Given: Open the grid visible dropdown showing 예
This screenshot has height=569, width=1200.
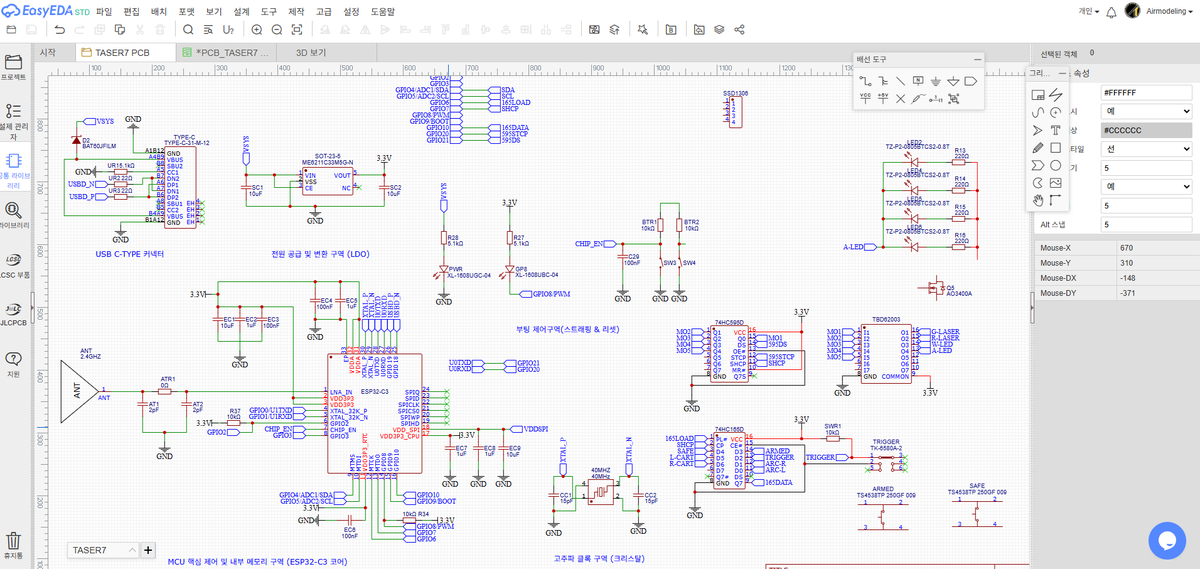Looking at the screenshot, I should pos(1146,111).
